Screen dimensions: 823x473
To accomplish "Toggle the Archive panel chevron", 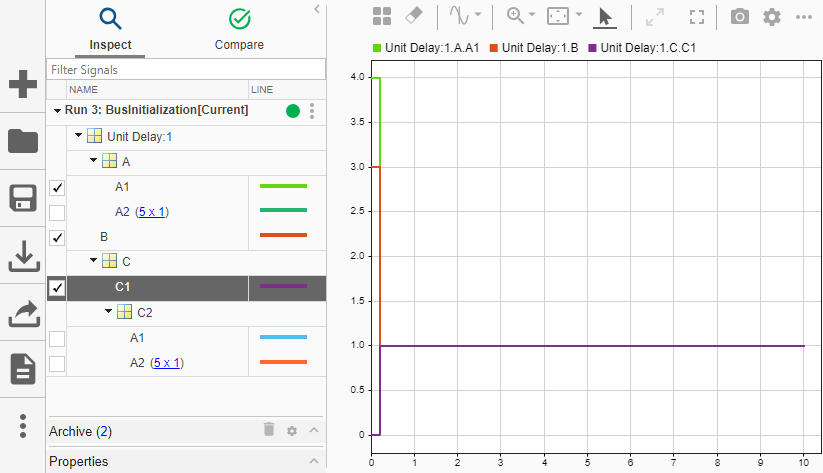I will point(314,430).
